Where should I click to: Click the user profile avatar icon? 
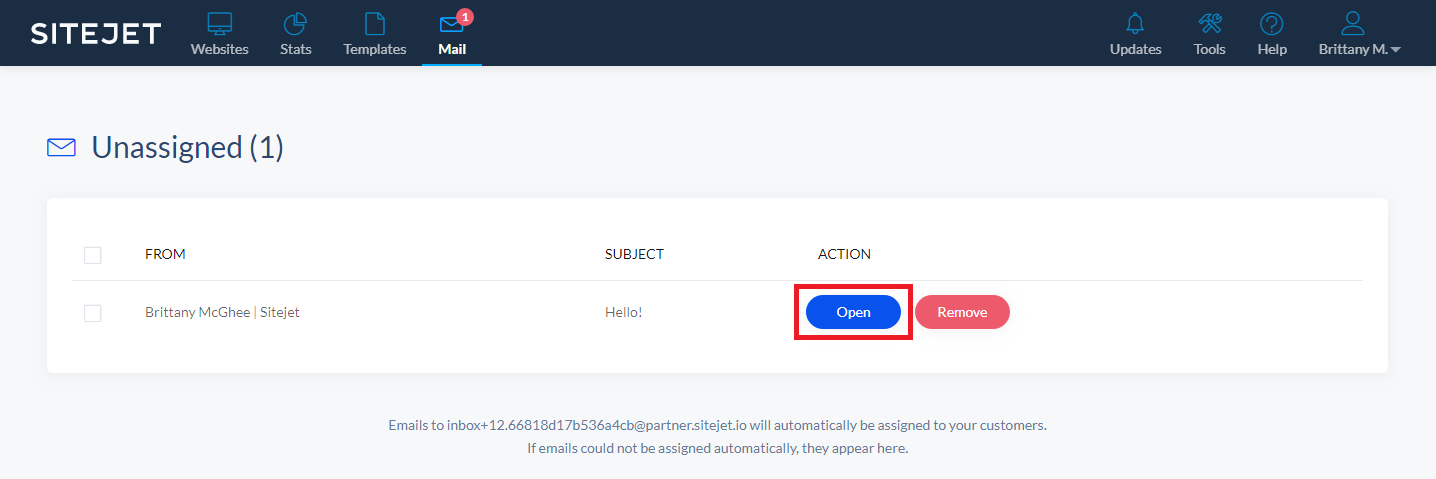tap(1353, 24)
